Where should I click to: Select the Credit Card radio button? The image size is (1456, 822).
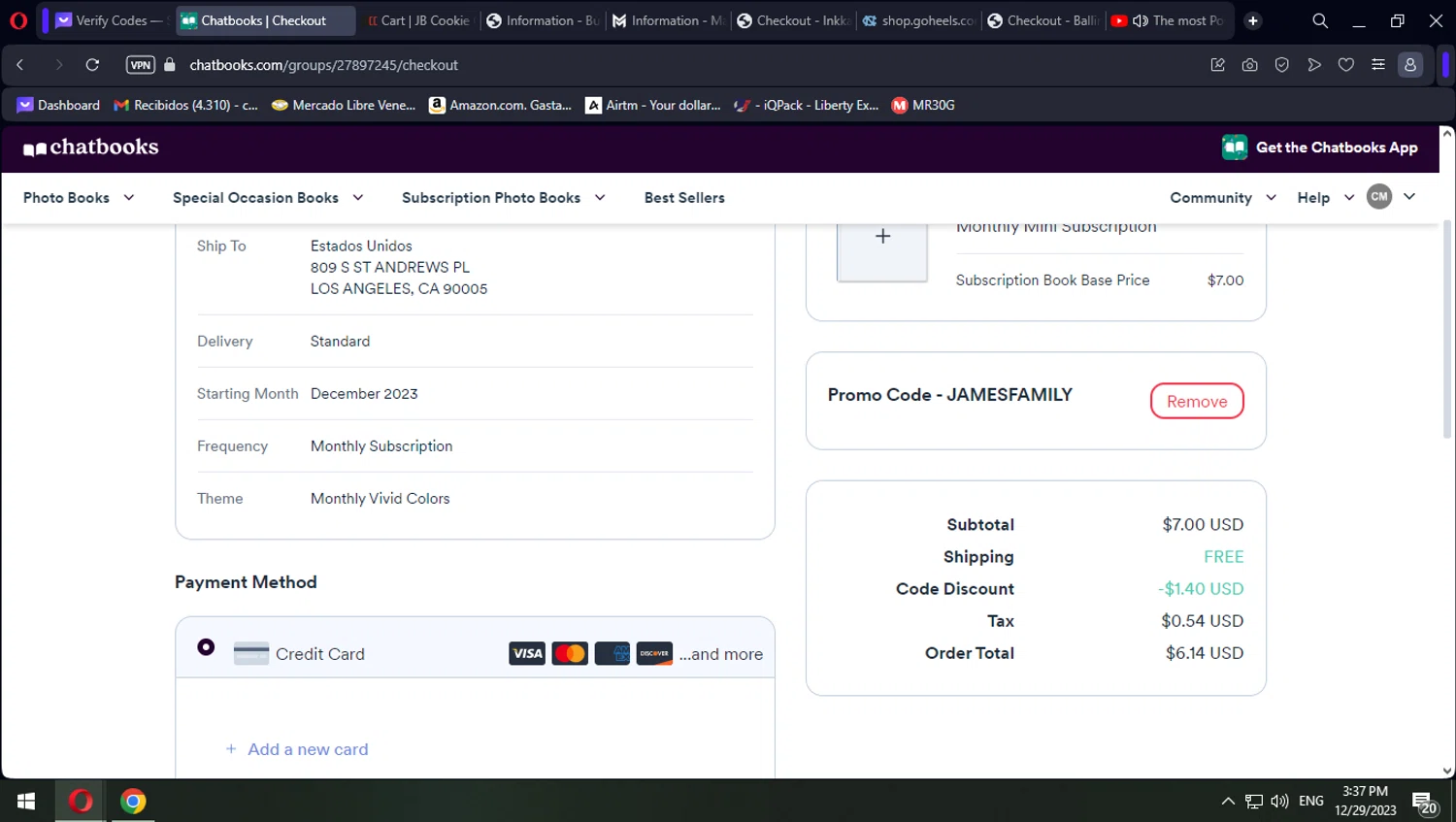206,646
